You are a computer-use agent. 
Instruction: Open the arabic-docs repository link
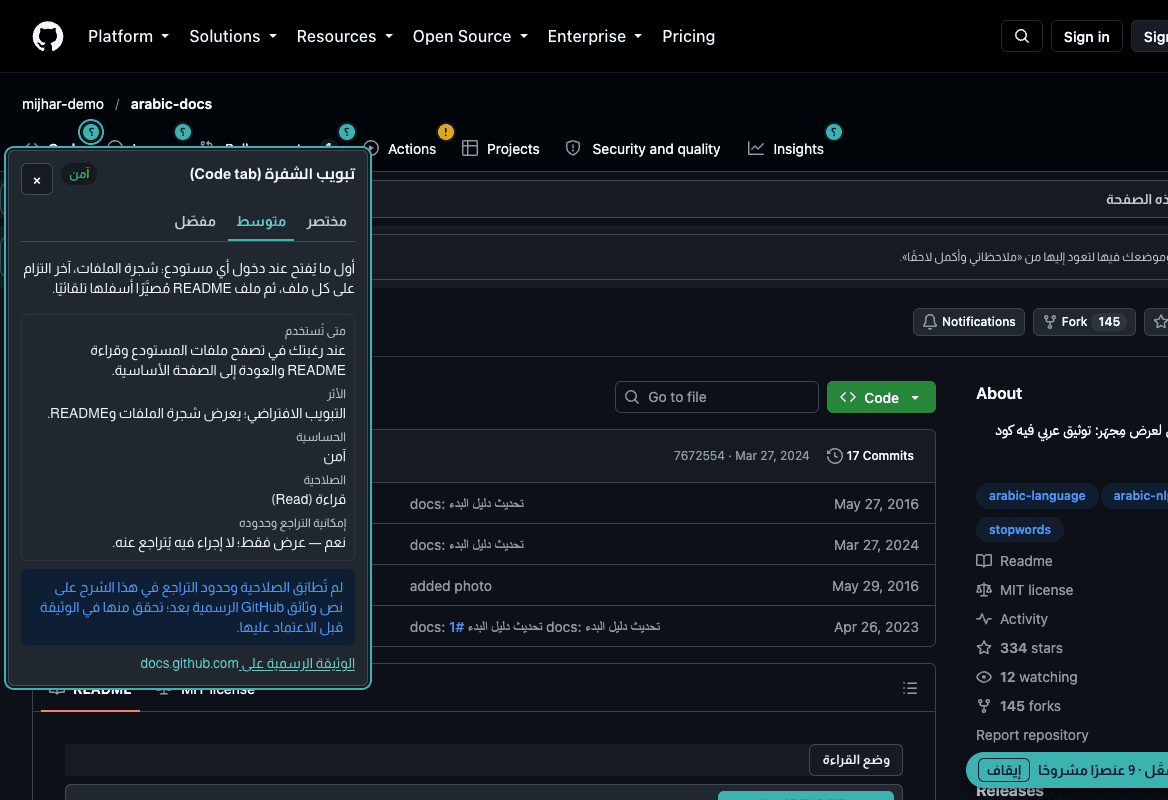[x=171, y=104]
